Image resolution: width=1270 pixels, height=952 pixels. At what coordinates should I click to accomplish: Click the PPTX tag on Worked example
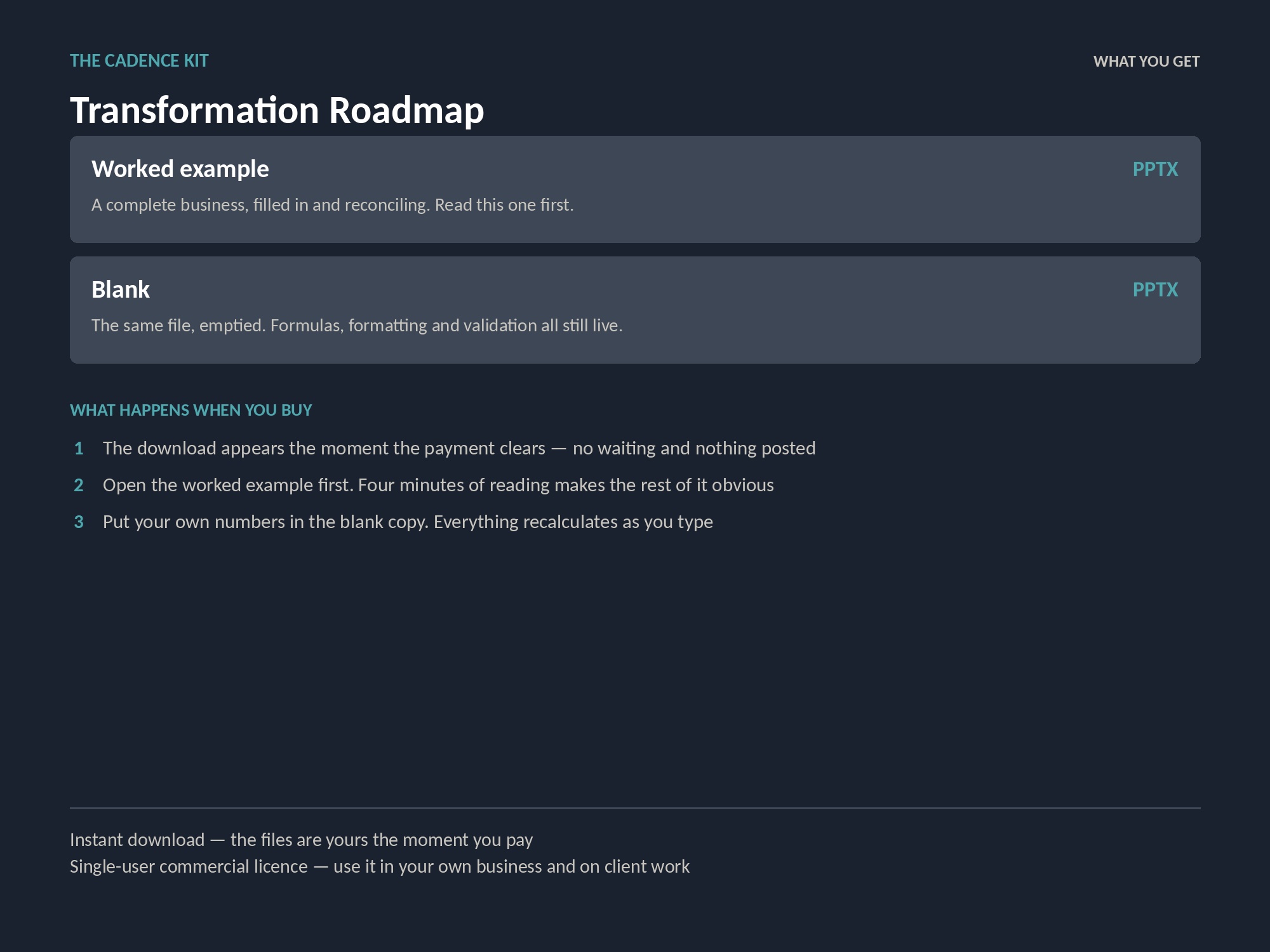(1155, 169)
